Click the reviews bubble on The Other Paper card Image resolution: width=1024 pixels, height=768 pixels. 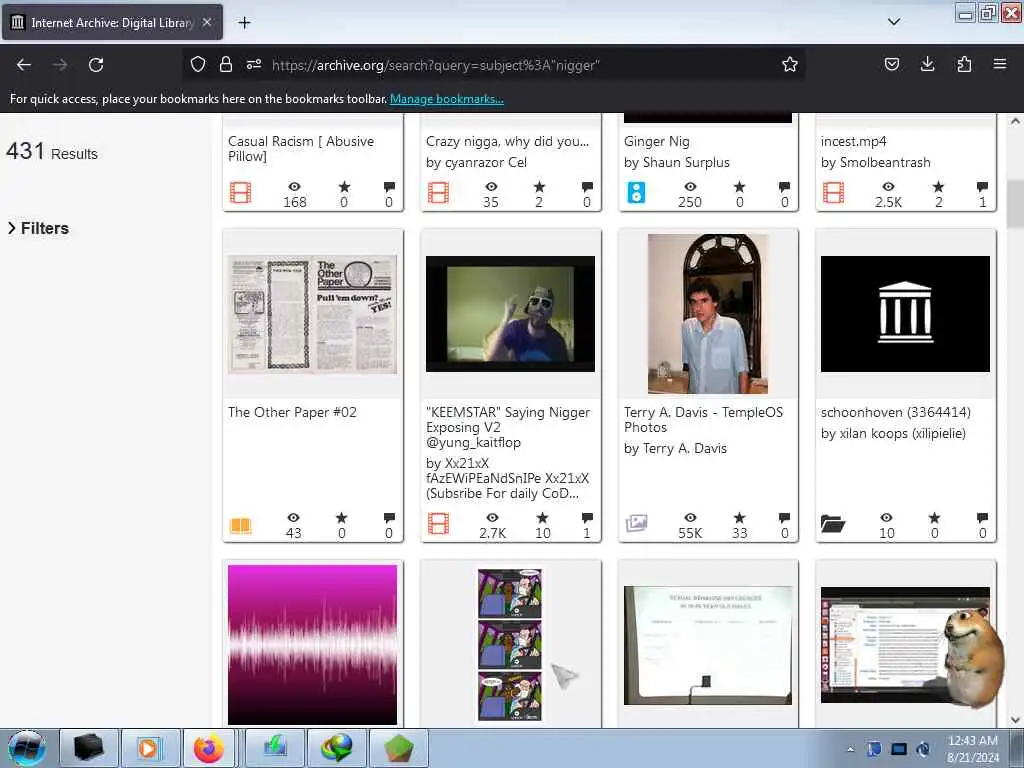[x=389, y=518]
